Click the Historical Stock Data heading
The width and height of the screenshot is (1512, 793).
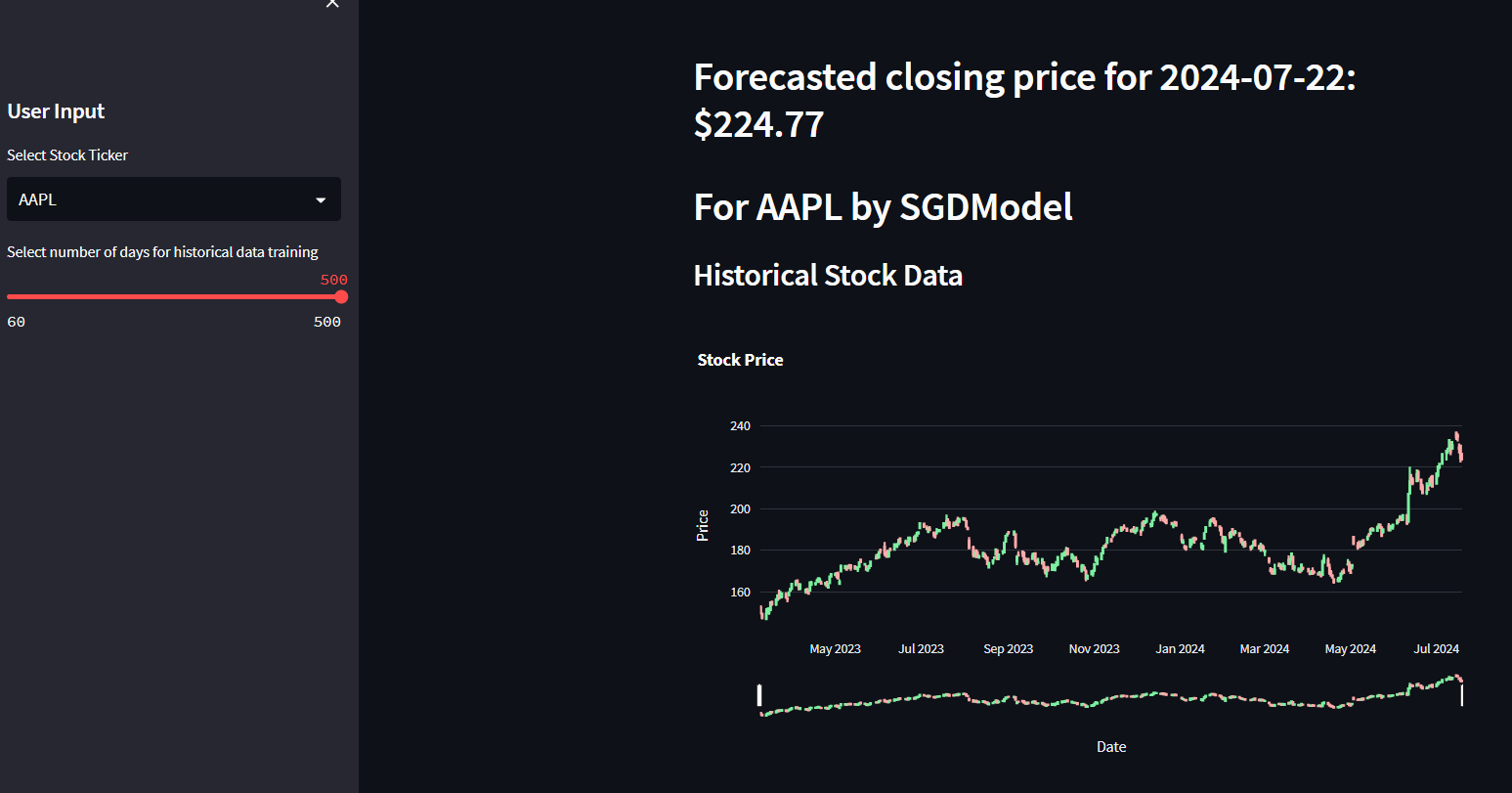(x=828, y=276)
